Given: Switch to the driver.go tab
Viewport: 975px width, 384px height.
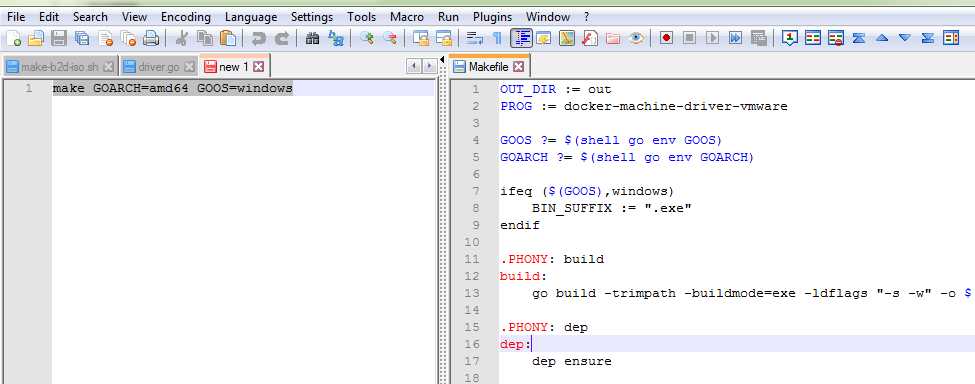Looking at the screenshot, I should (x=158, y=66).
